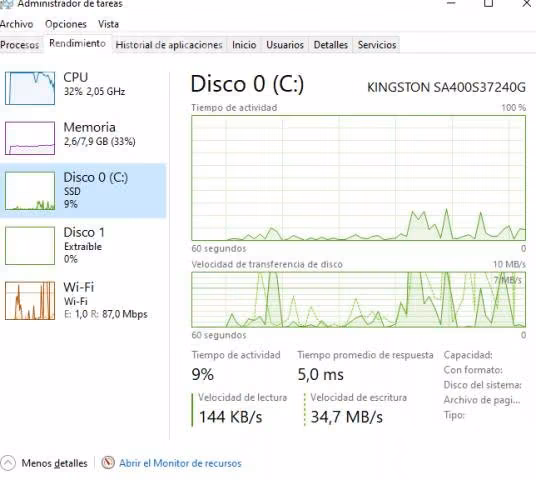Select the CPU label in the sidebar
Screen dimensions: 536x480
76,77
